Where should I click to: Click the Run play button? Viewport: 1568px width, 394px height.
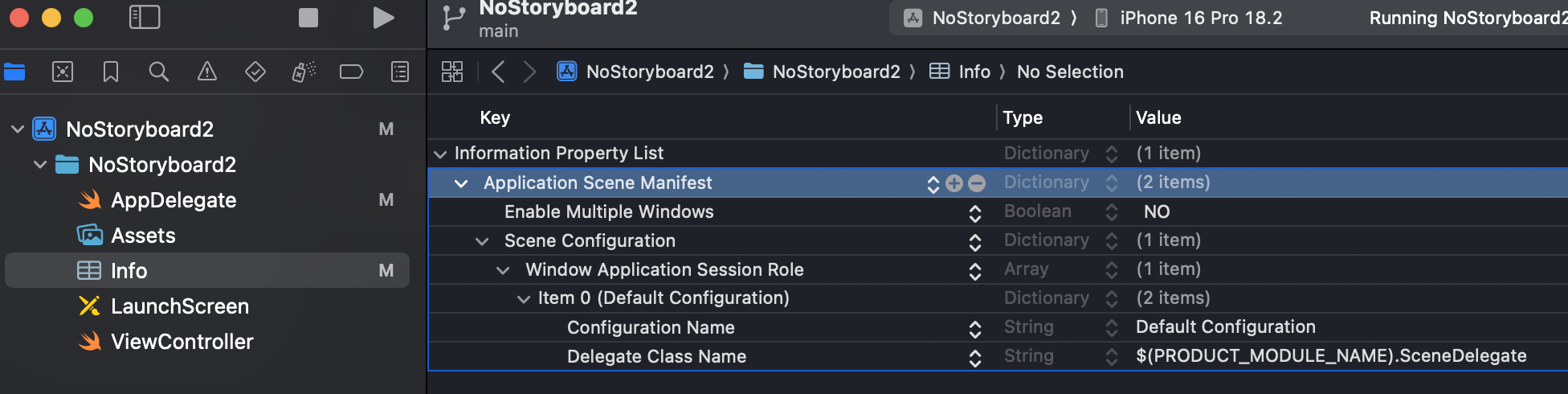click(x=383, y=18)
